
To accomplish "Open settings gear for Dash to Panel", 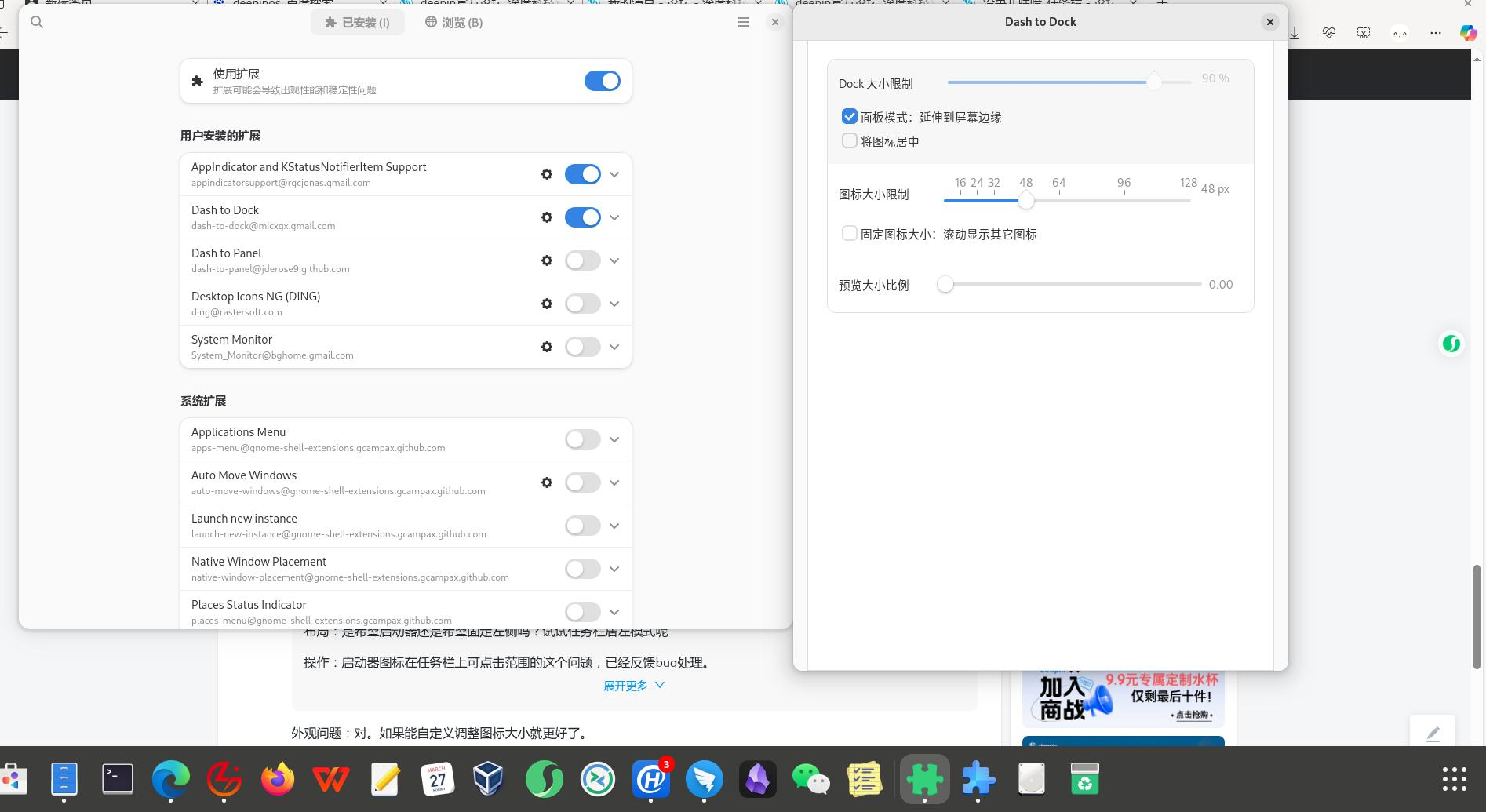I will (x=547, y=260).
